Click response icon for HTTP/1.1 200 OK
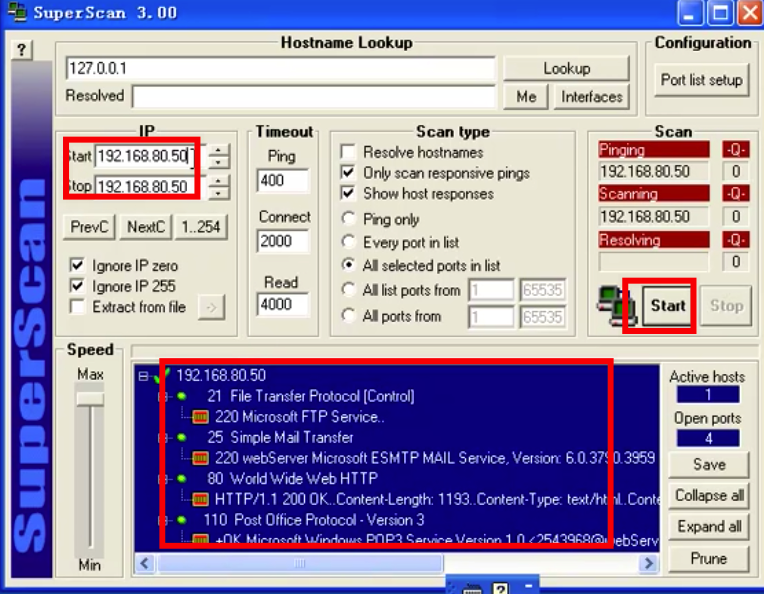 click(x=200, y=499)
